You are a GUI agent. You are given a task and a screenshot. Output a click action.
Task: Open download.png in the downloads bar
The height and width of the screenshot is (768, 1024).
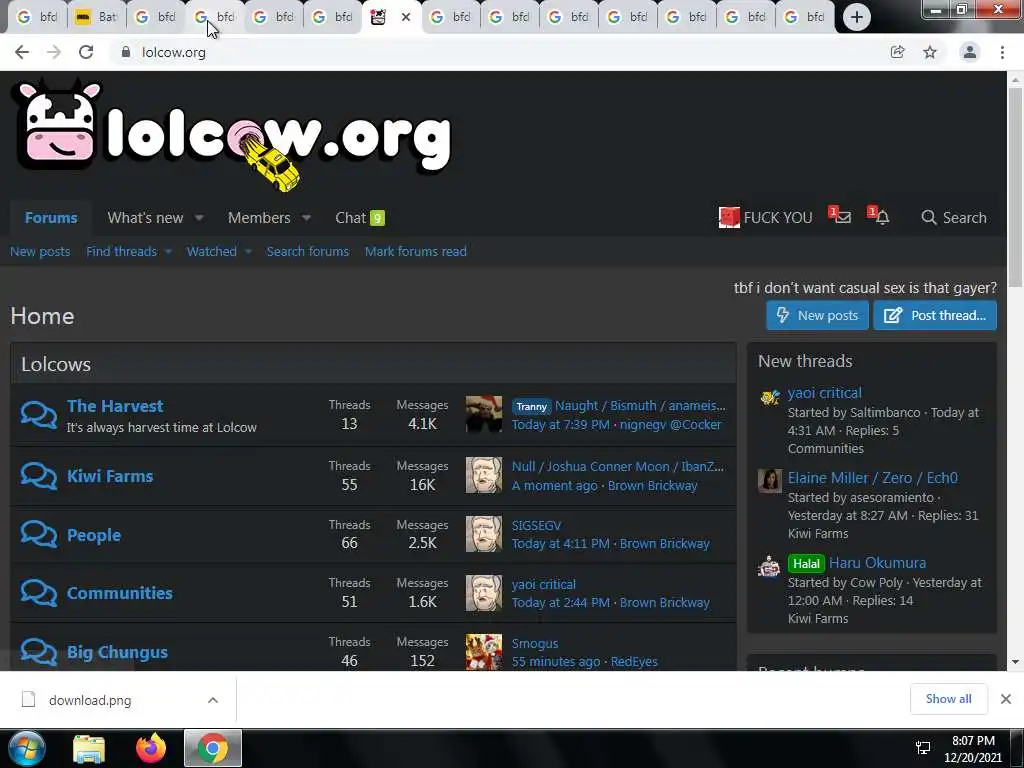click(90, 700)
